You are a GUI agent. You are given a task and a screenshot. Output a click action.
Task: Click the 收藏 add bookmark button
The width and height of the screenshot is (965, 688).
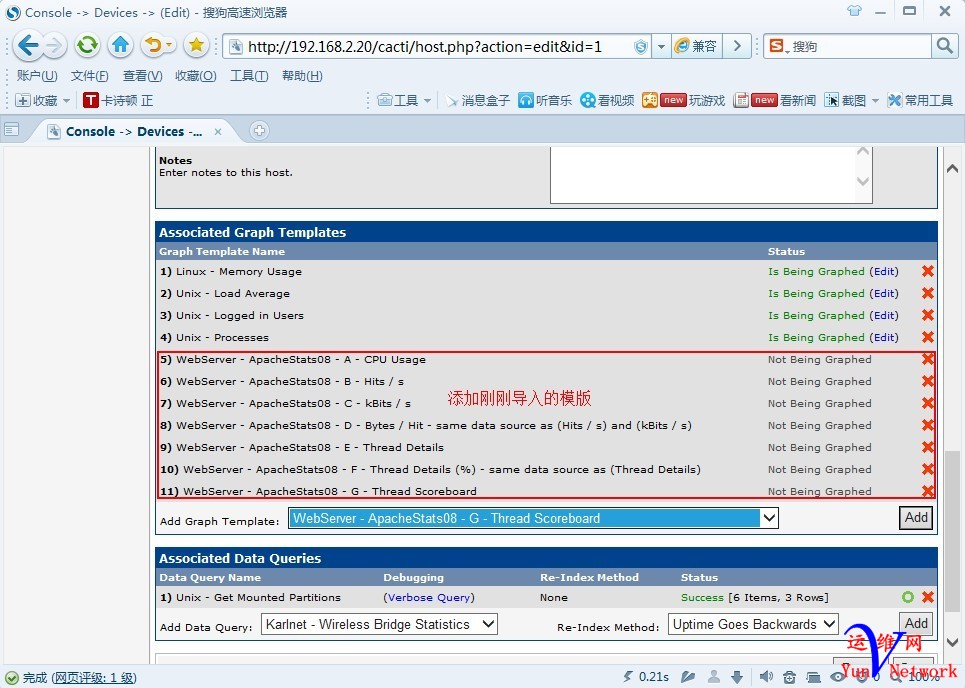click(36, 100)
